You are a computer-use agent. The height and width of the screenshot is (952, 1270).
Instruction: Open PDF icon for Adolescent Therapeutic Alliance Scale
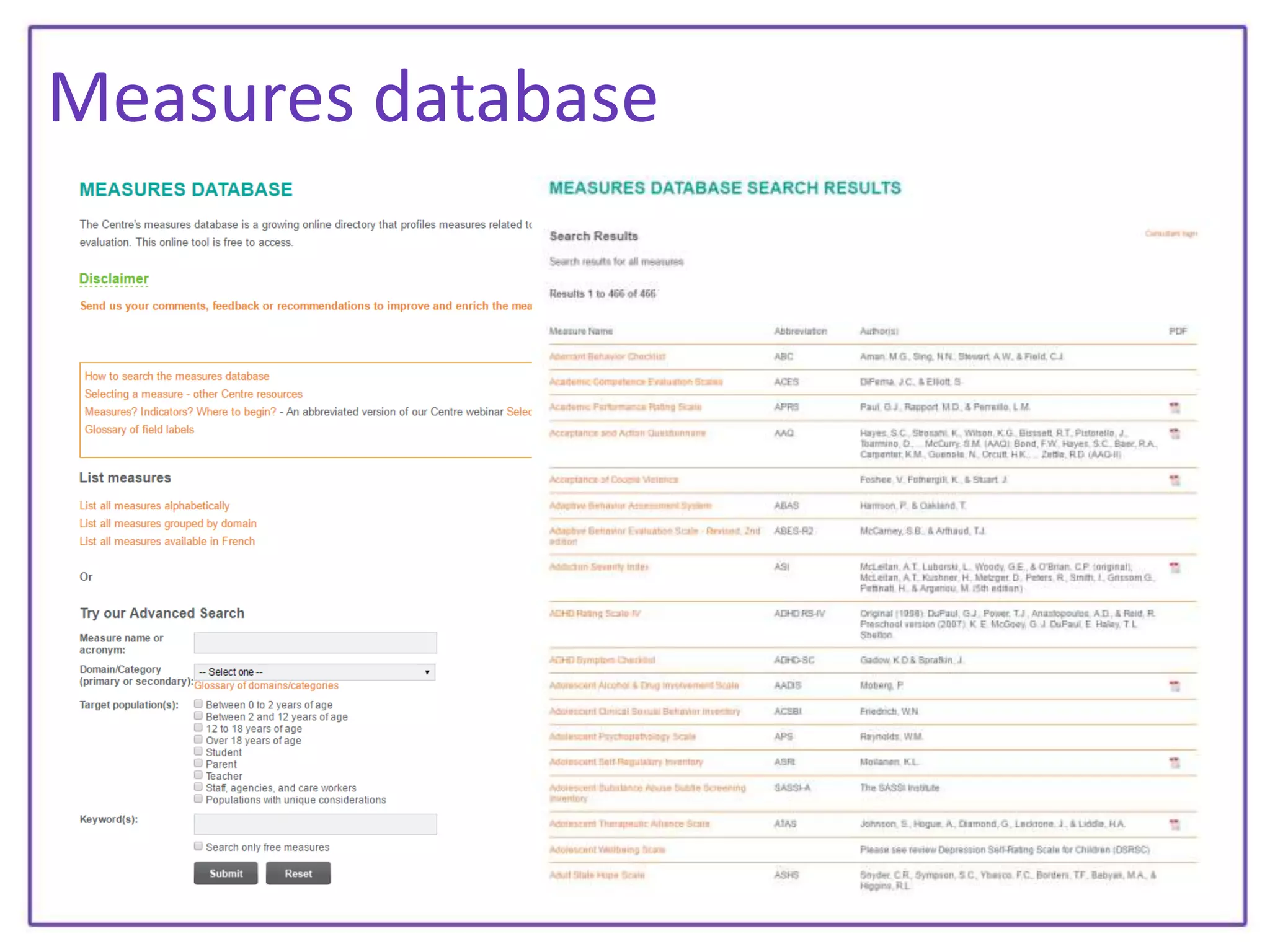[1174, 825]
